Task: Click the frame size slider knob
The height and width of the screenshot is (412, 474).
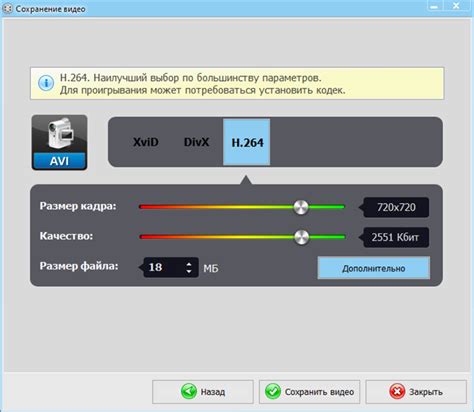Action: point(301,207)
